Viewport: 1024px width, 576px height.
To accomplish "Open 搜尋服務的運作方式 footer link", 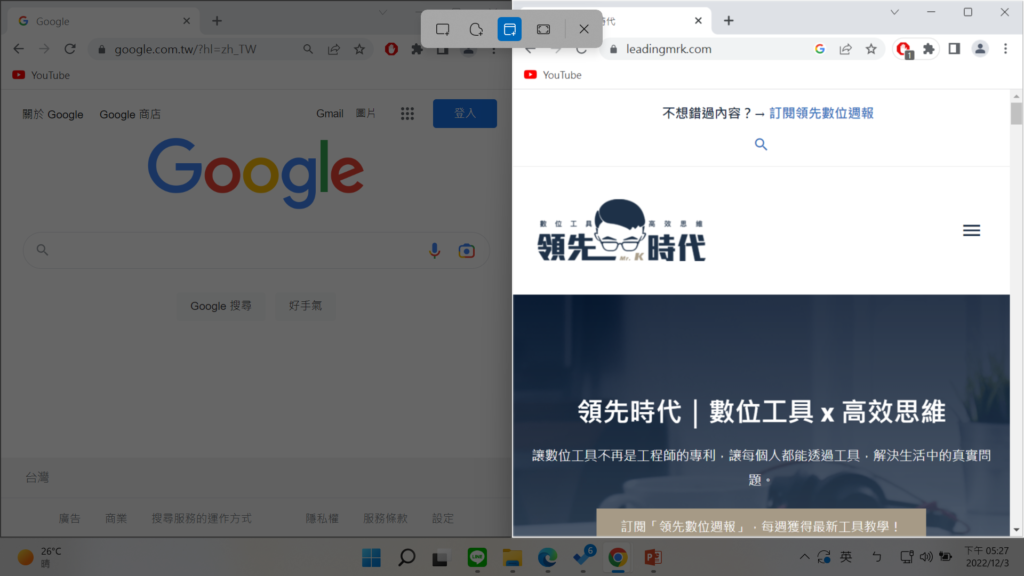I will [x=201, y=519].
